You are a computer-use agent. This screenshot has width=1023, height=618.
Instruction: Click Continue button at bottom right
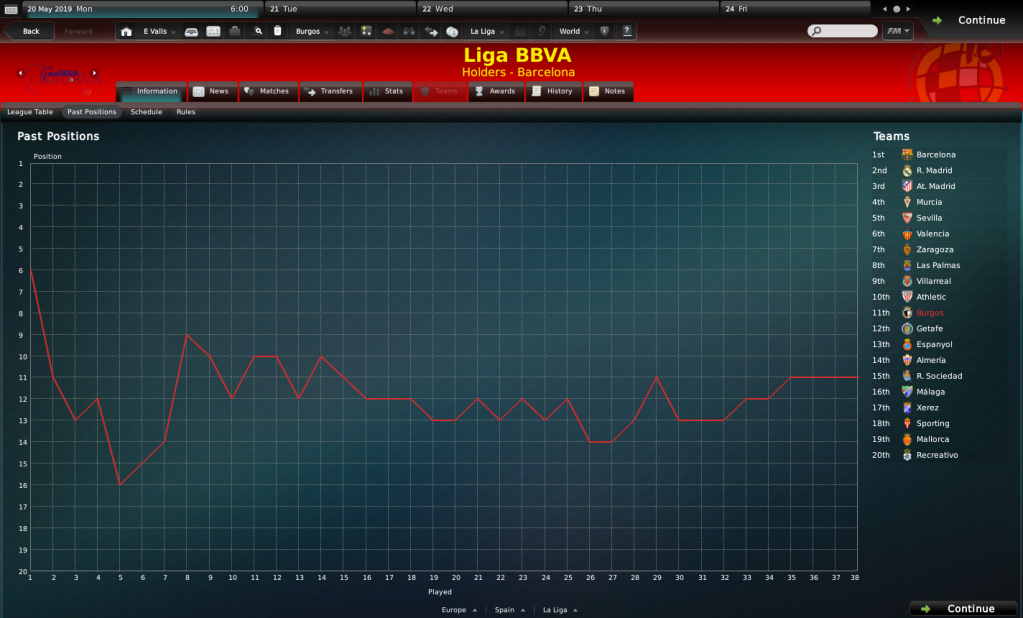click(963, 609)
